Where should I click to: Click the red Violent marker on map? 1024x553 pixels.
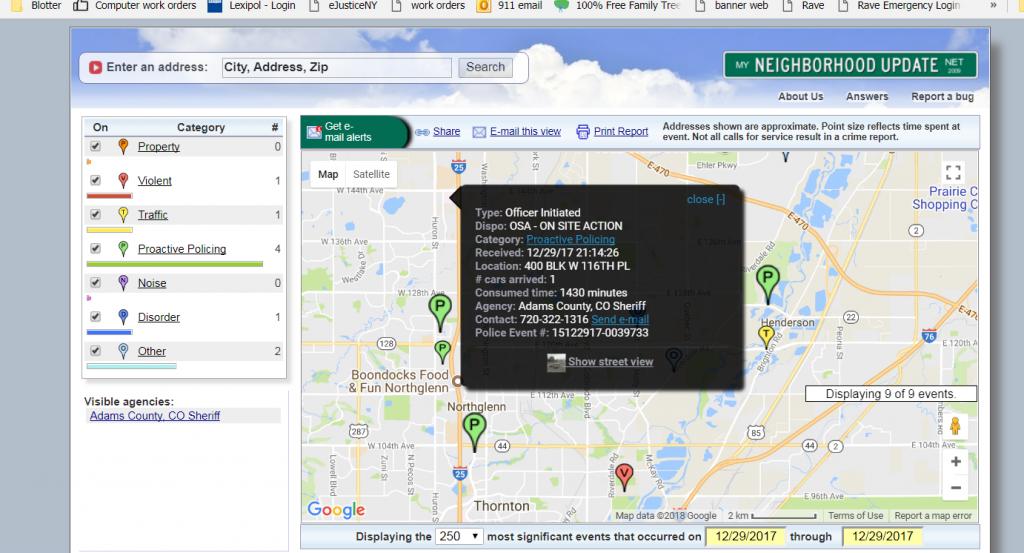(x=624, y=473)
